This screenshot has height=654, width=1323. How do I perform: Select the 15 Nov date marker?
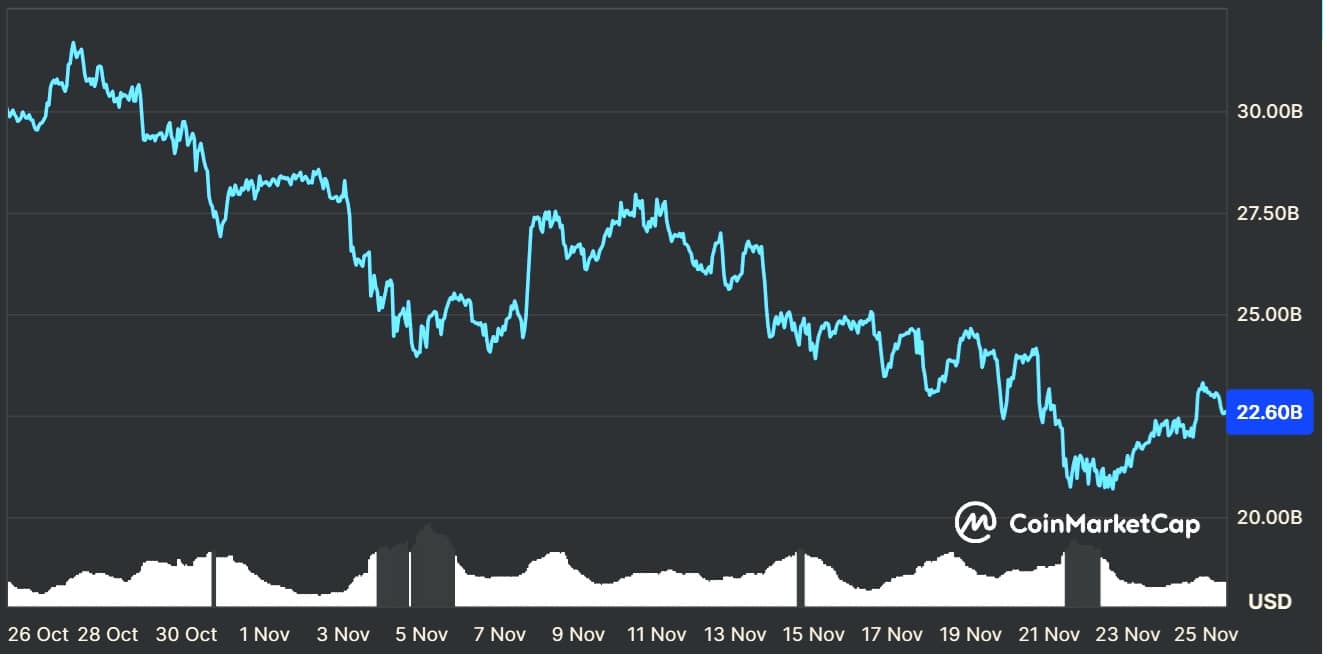(x=813, y=634)
